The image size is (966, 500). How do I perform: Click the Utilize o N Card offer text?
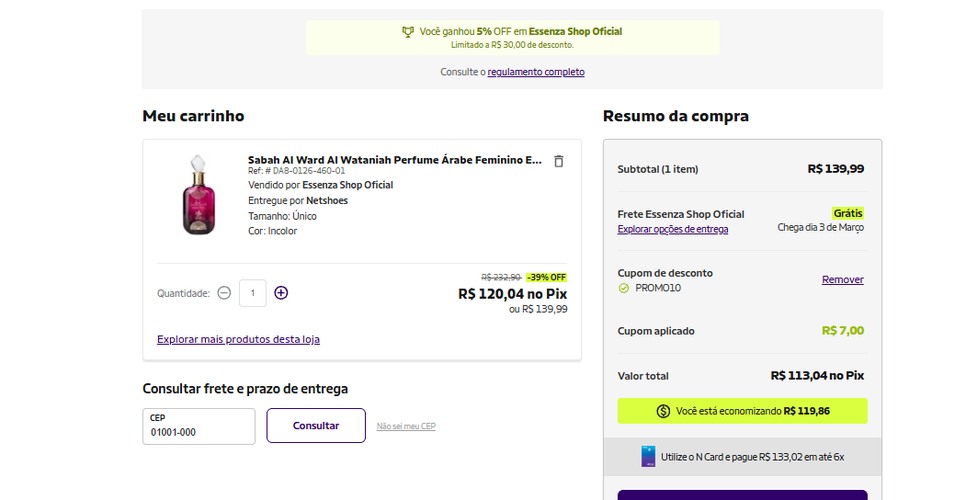(752, 457)
